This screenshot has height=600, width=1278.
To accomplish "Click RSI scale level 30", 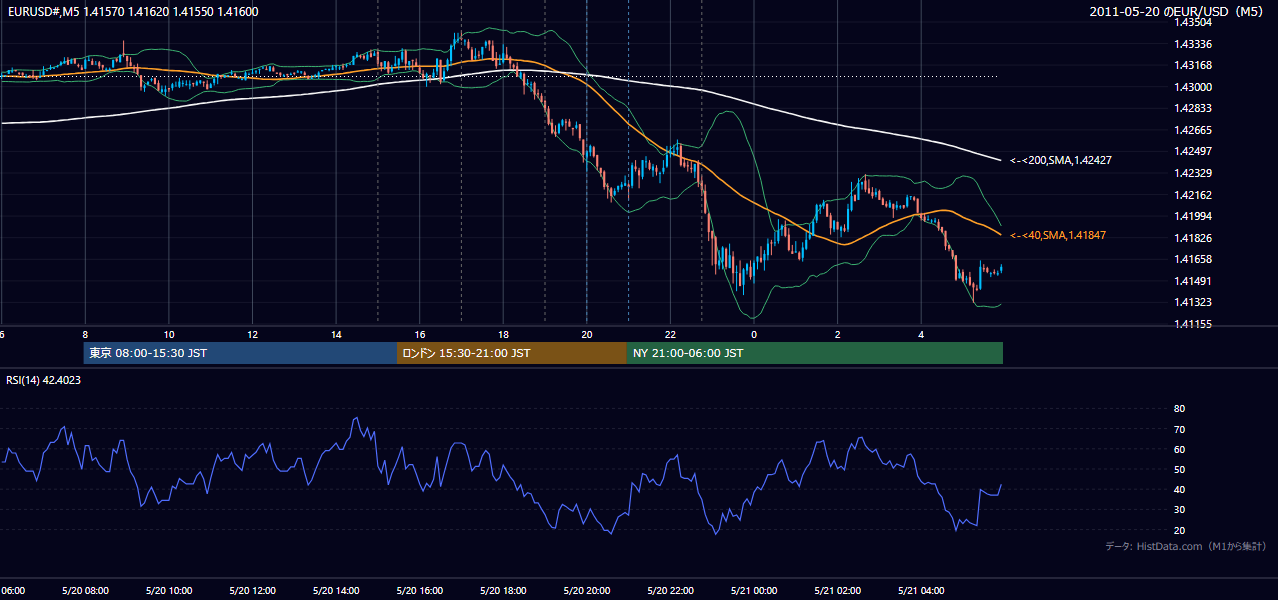I will [1179, 510].
